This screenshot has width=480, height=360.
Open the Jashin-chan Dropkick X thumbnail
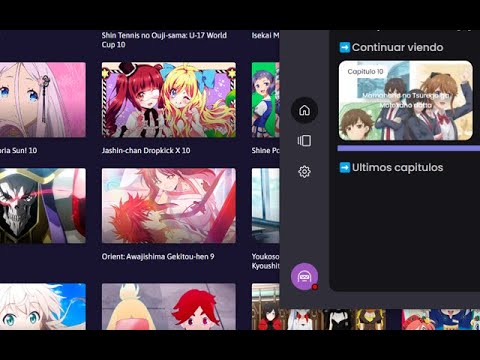169,100
